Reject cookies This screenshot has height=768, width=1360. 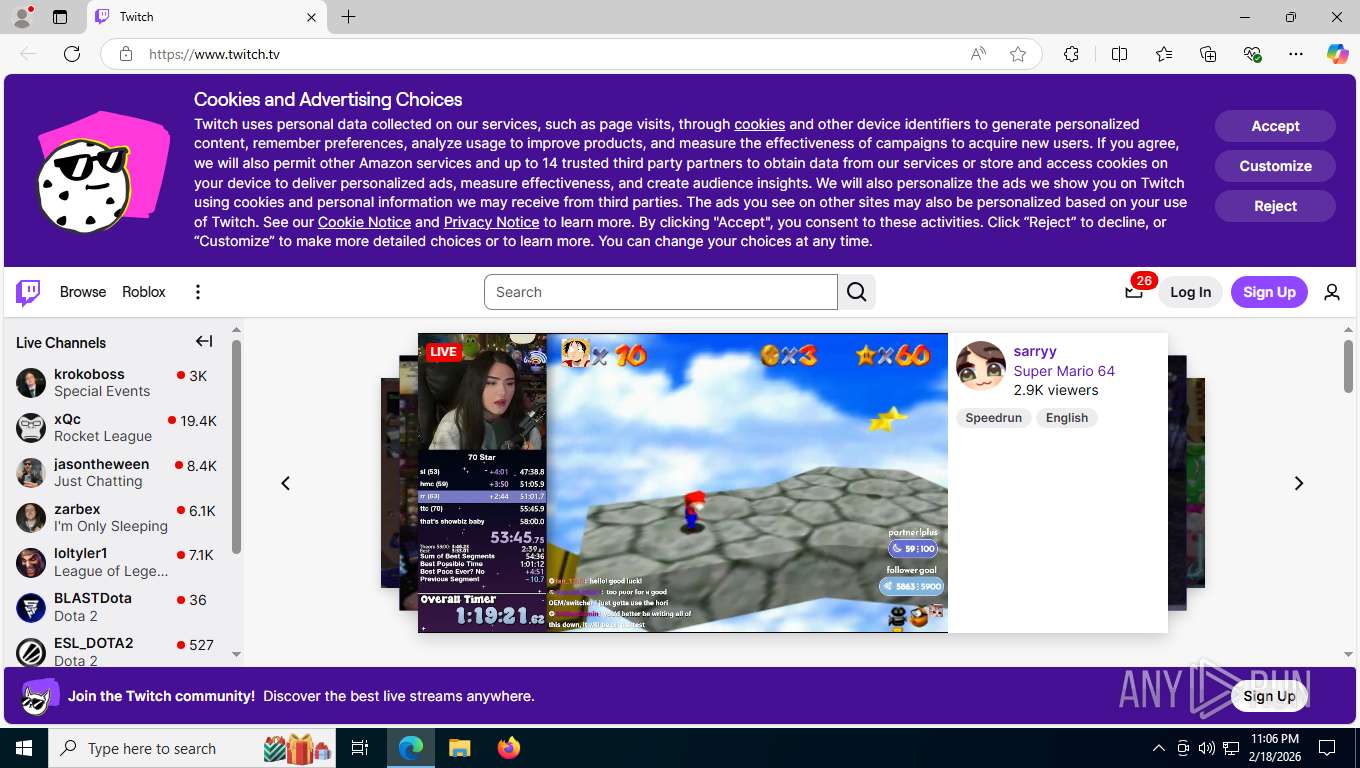click(x=1275, y=206)
